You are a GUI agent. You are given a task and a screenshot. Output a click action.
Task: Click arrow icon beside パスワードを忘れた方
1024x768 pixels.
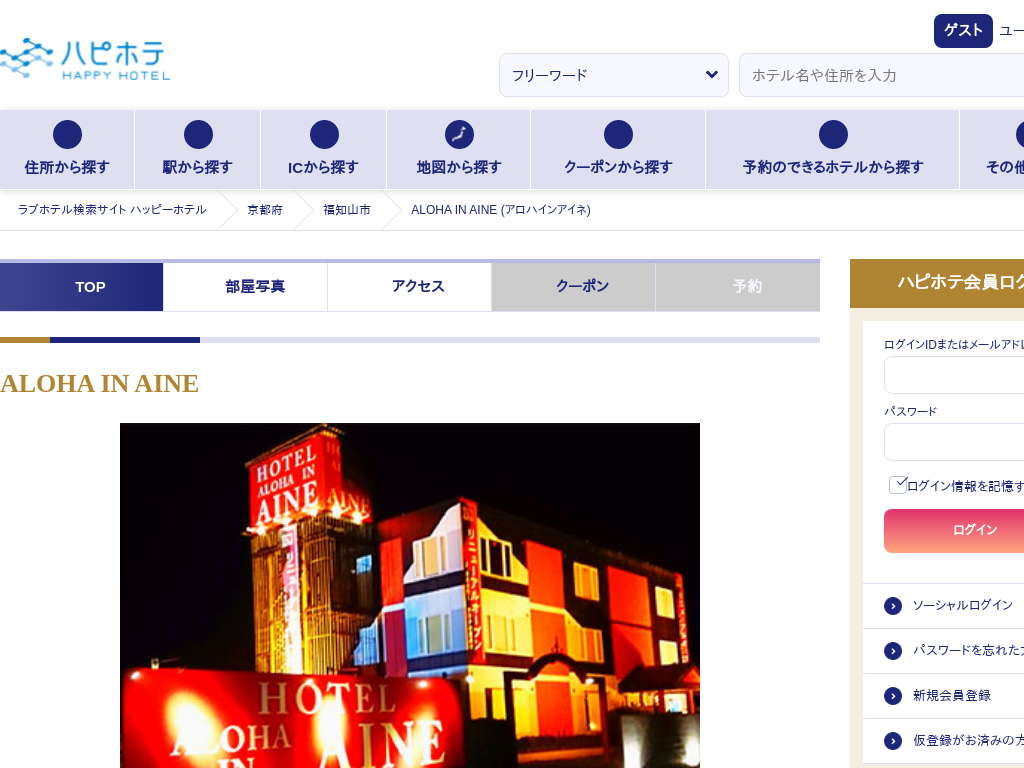tap(893, 651)
